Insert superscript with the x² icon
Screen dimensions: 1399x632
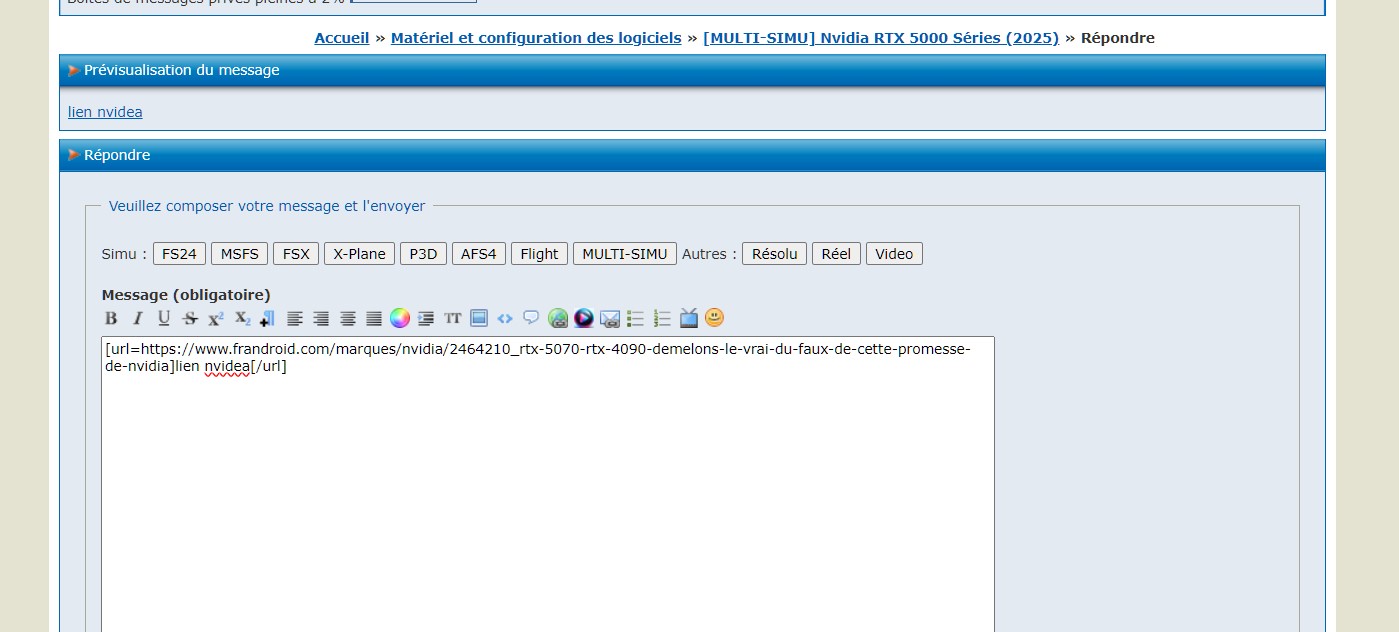(215, 319)
